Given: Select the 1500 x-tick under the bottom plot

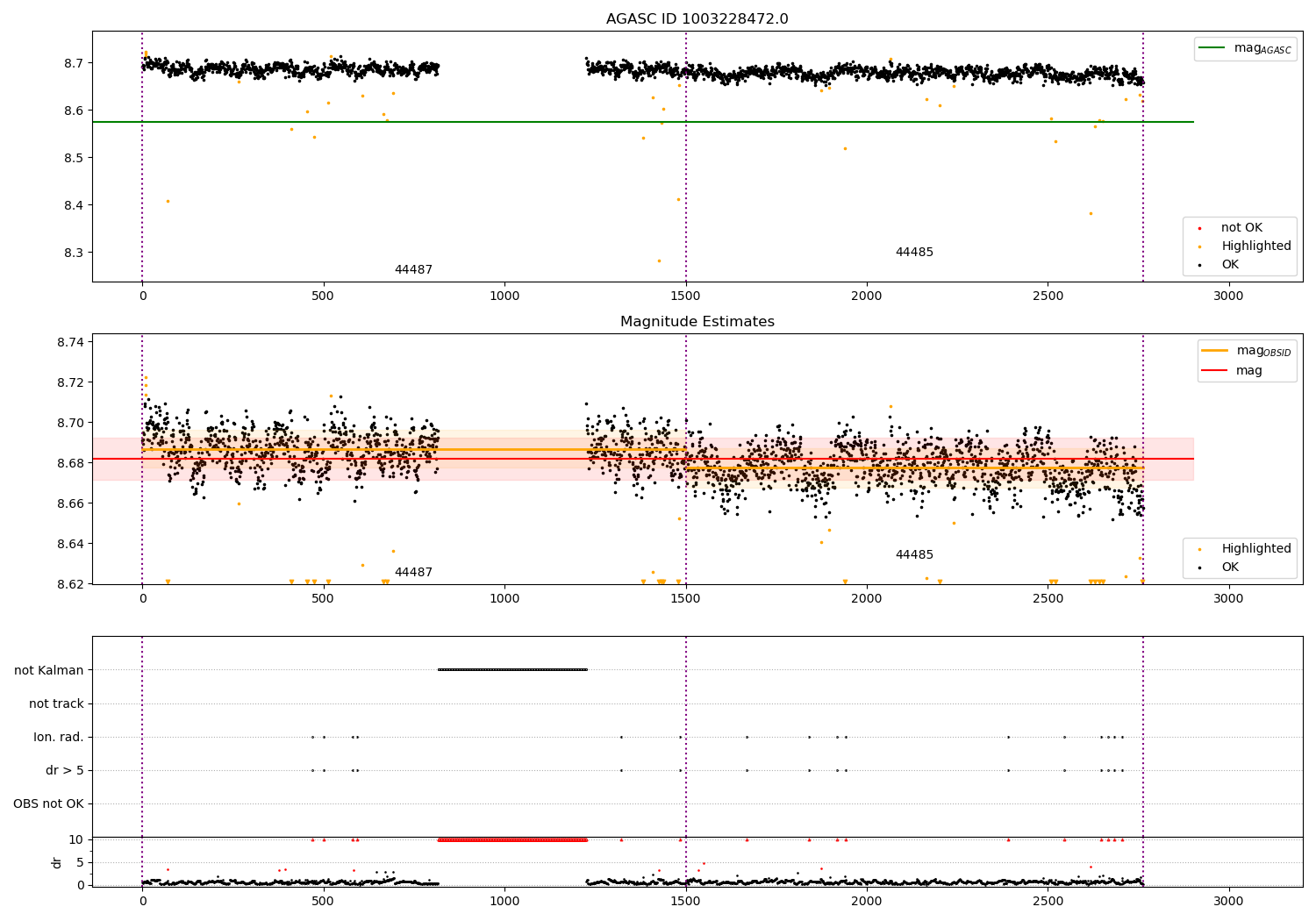Looking at the screenshot, I should click(686, 902).
